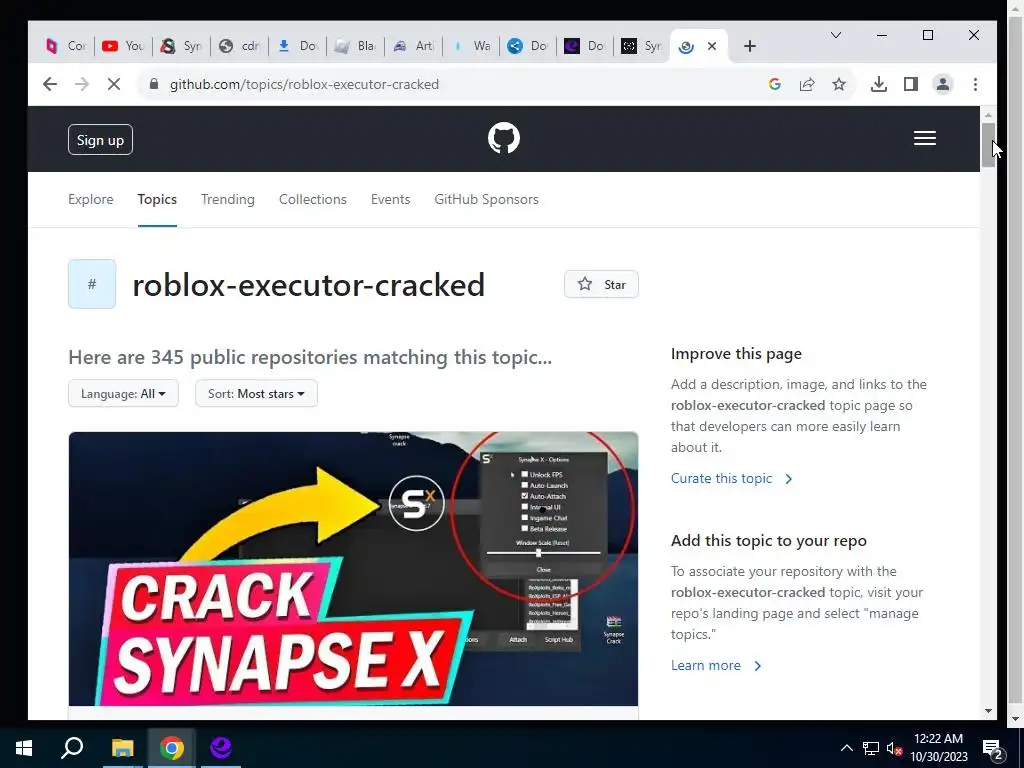The height and width of the screenshot is (768, 1024).
Task: Switch to the 'Wa' tab
Action: (471, 46)
